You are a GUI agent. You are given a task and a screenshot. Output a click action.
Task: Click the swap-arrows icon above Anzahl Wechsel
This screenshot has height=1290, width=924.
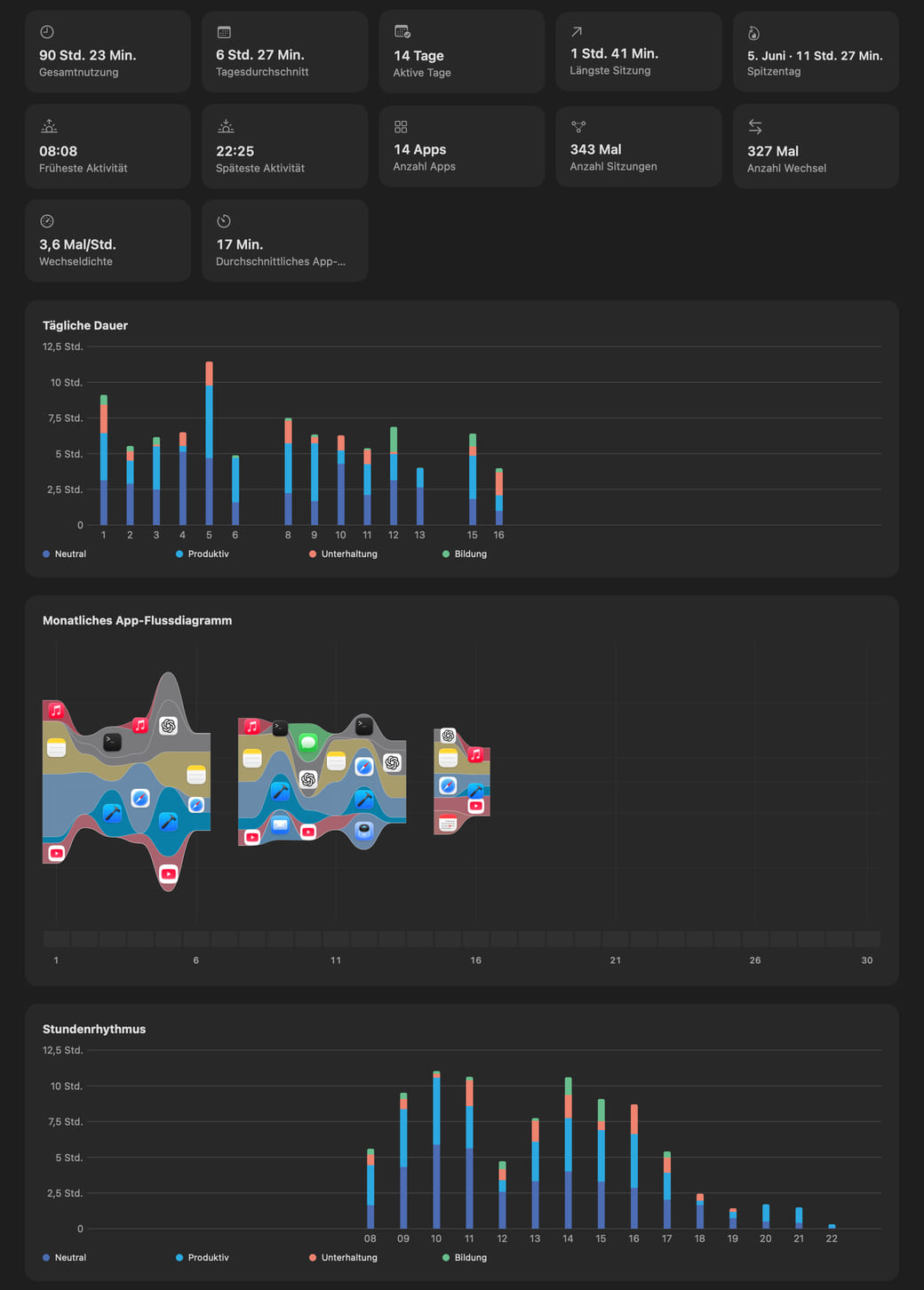[755, 126]
